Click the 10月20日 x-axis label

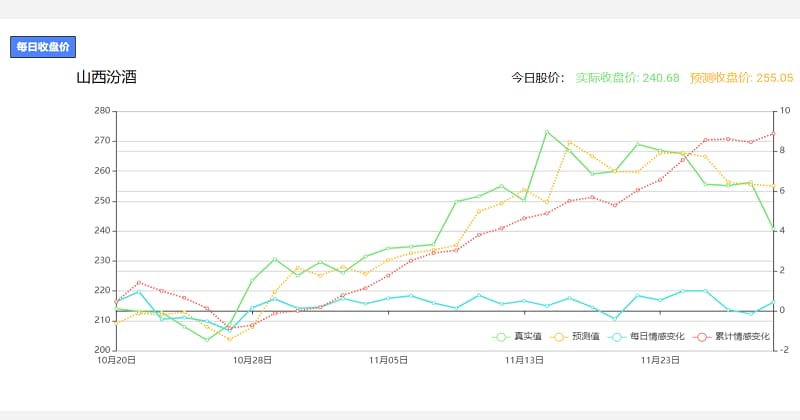tap(116, 360)
